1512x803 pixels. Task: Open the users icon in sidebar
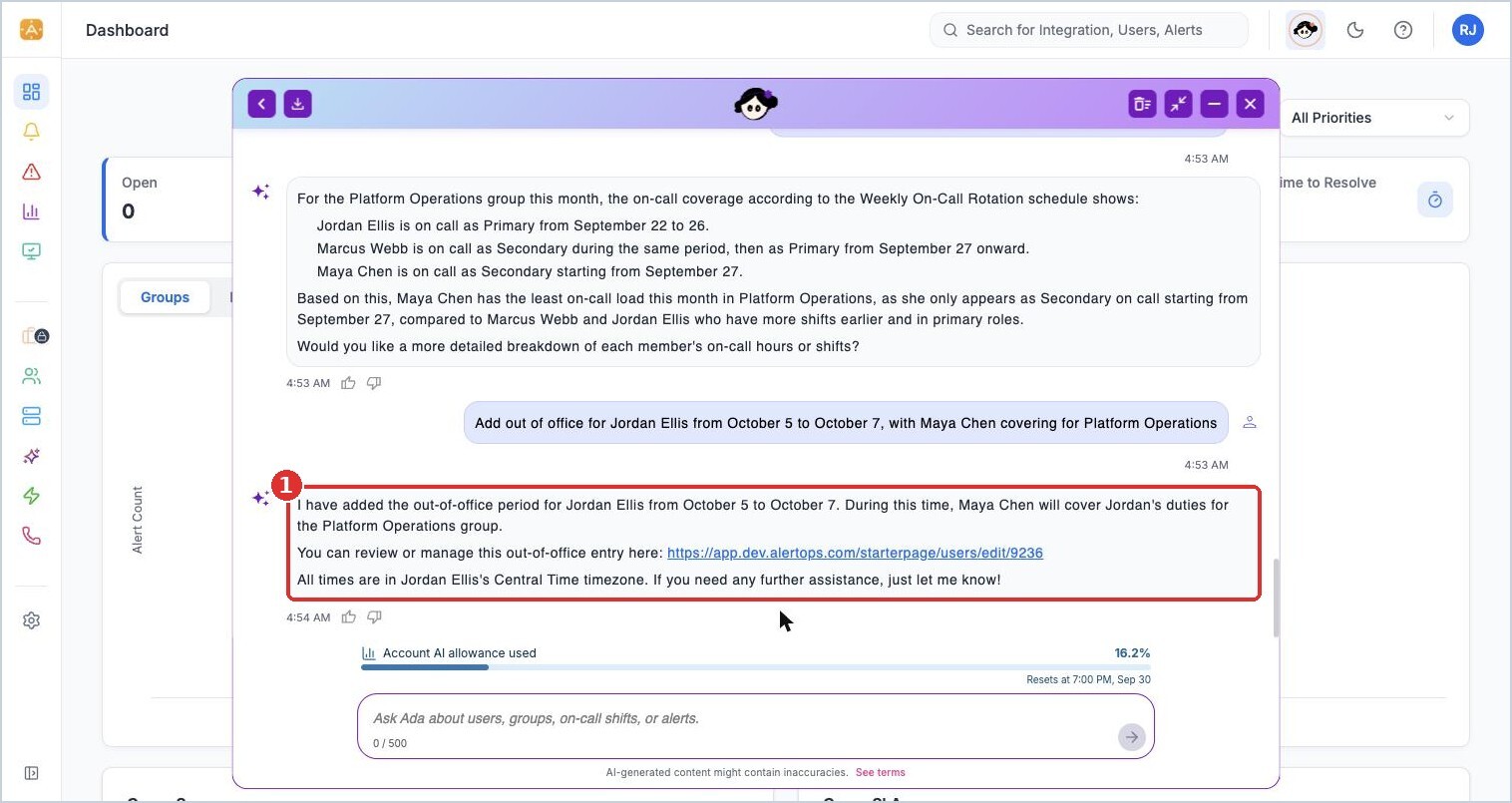pos(31,376)
